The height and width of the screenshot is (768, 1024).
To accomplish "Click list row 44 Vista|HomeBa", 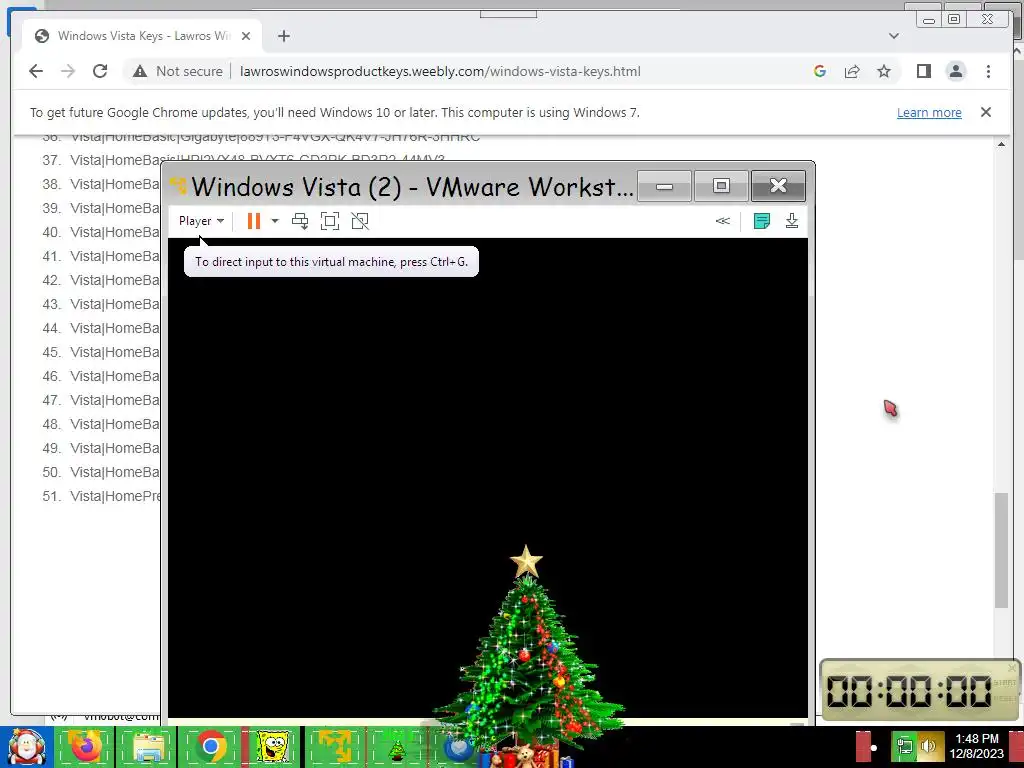I will tap(101, 328).
